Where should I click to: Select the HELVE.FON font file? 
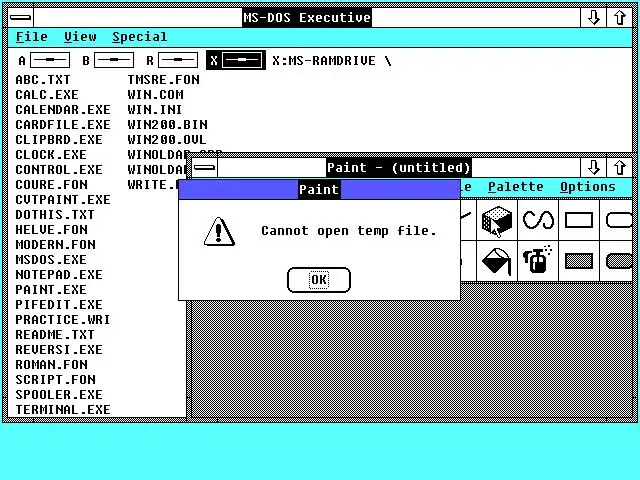[51, 230]
